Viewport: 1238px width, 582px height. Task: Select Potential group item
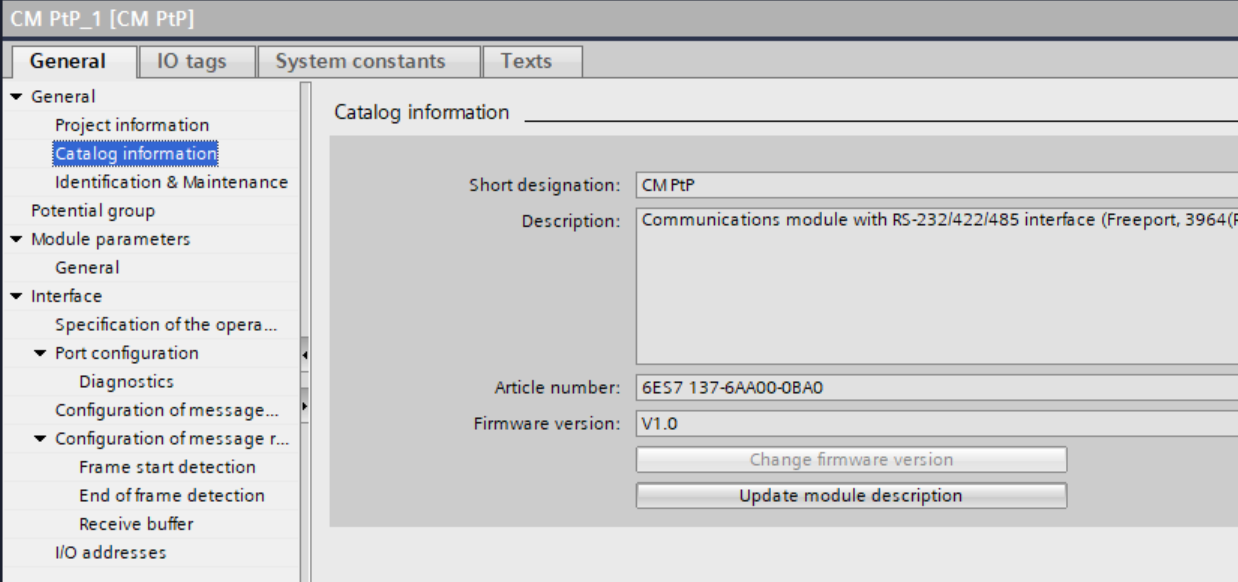point(93,211)
